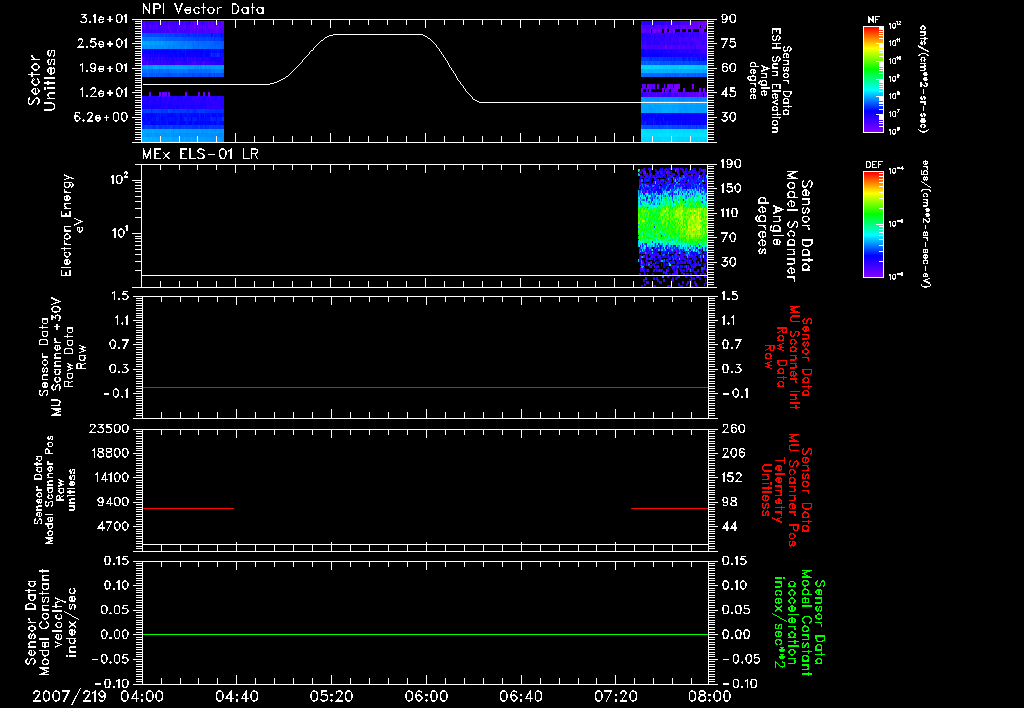This screenshot has height=708, width=1024.
Task: Click the 05:20 time tick label
Action: click(331, 696)
